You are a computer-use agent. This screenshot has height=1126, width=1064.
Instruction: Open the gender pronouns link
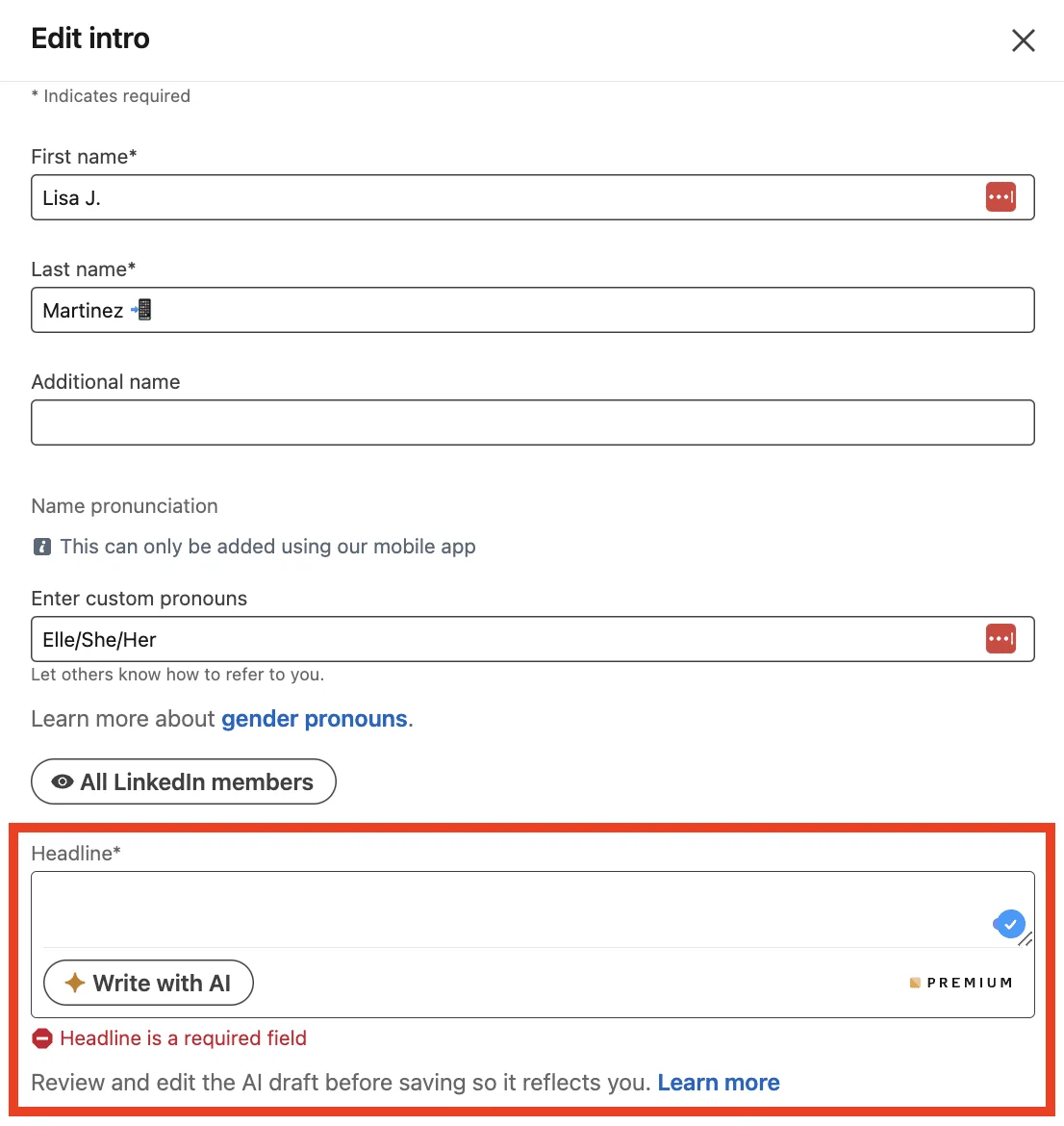[x=315, y=719]
